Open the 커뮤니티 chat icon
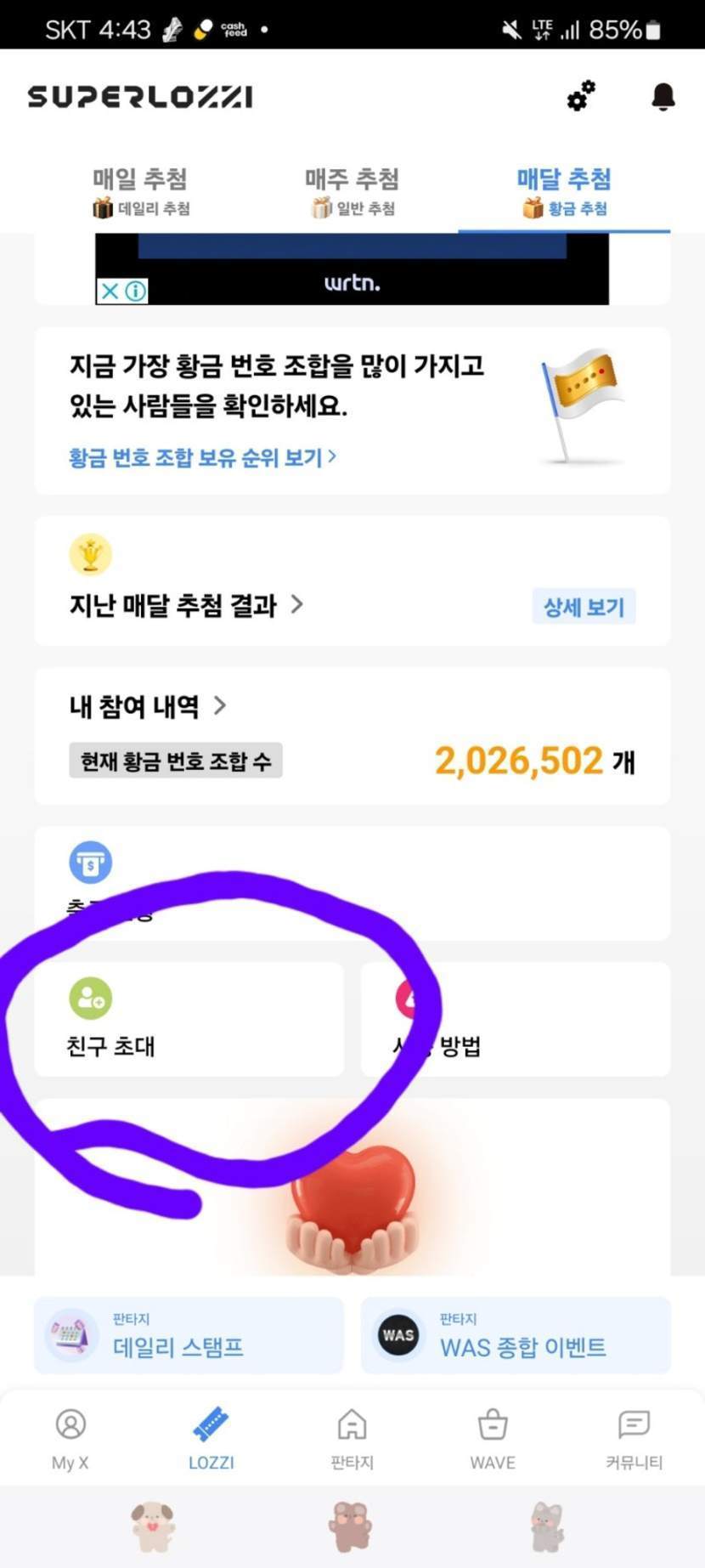Viewport: 705px width, 1568px height. click(634, 1424)
